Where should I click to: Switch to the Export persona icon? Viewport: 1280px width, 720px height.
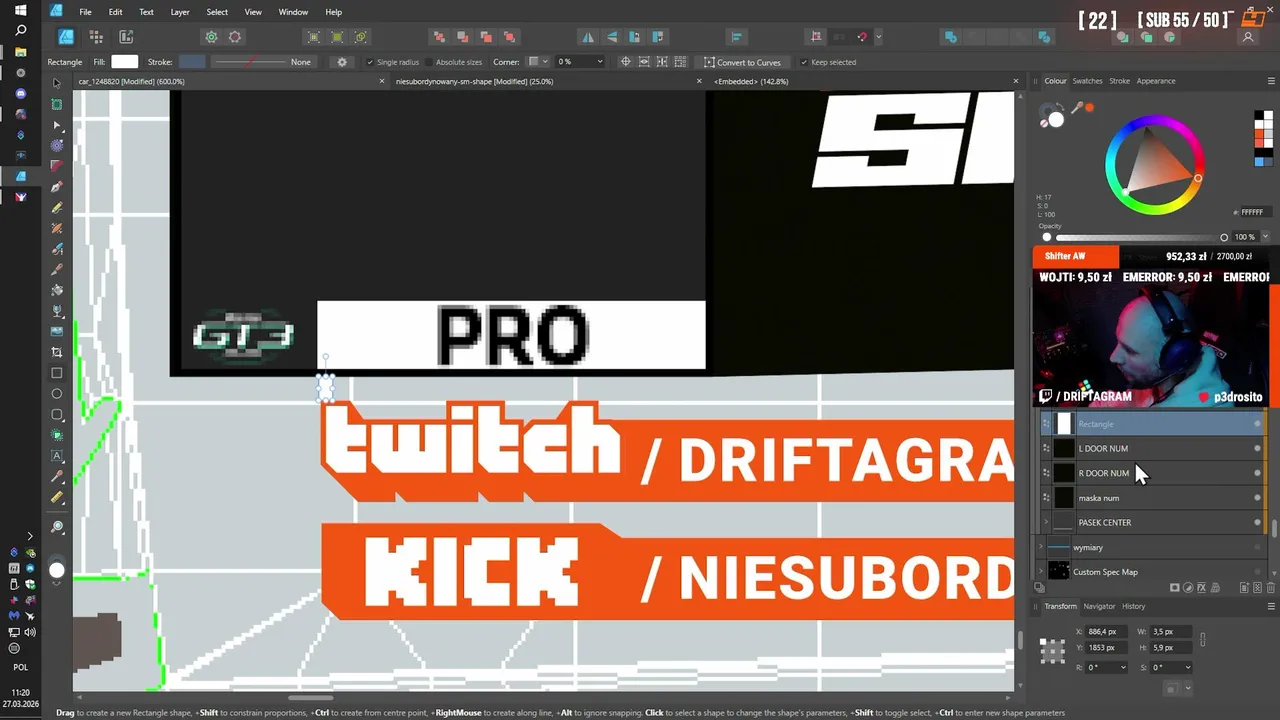pos(126,37)
